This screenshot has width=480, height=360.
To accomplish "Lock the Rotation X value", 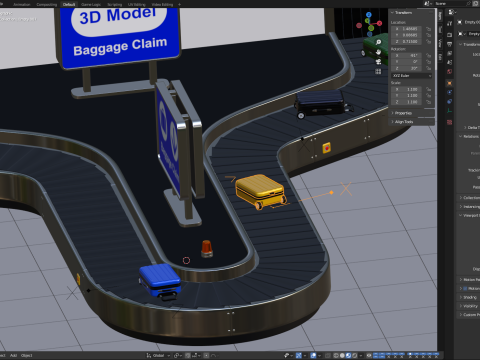I will click(x=429, y=56).
